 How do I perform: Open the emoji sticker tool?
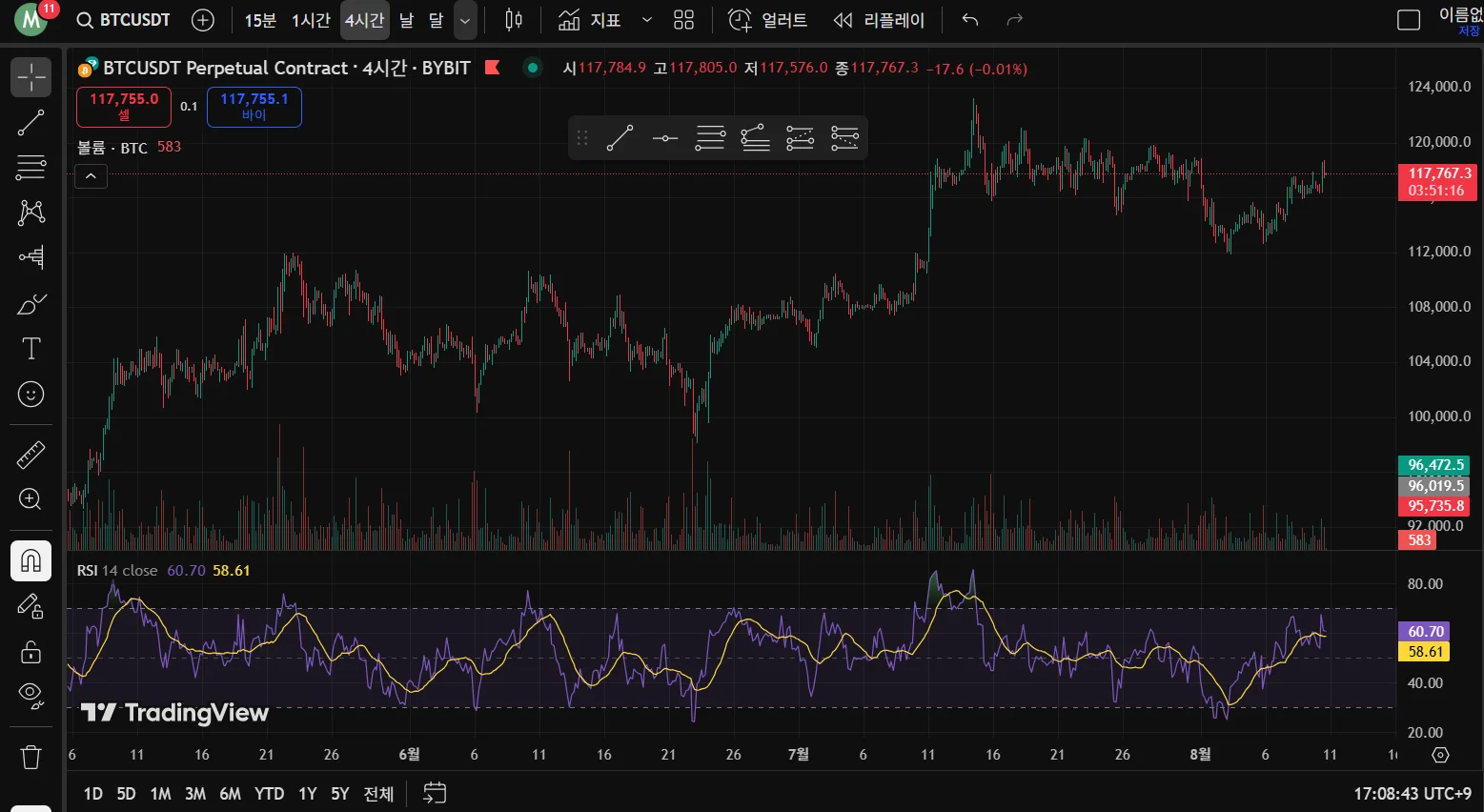coord(30,395)
